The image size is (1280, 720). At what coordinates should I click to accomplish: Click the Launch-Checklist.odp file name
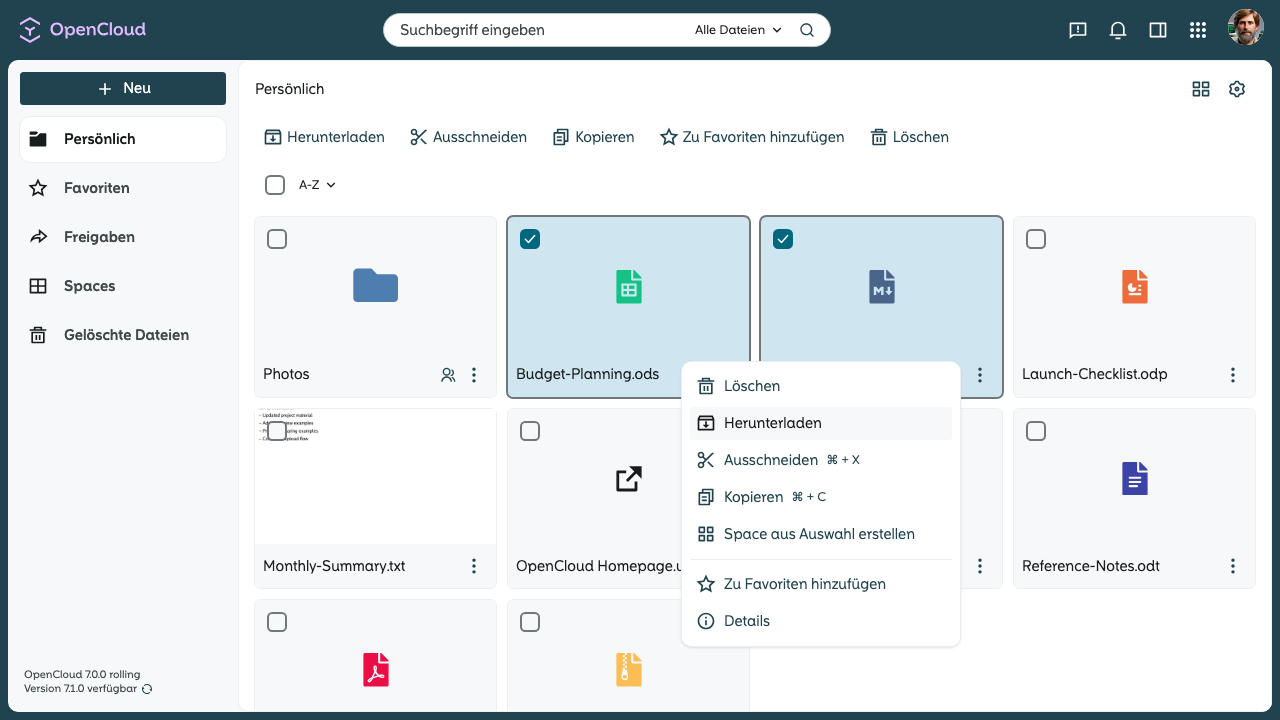tap(1095, 374)
